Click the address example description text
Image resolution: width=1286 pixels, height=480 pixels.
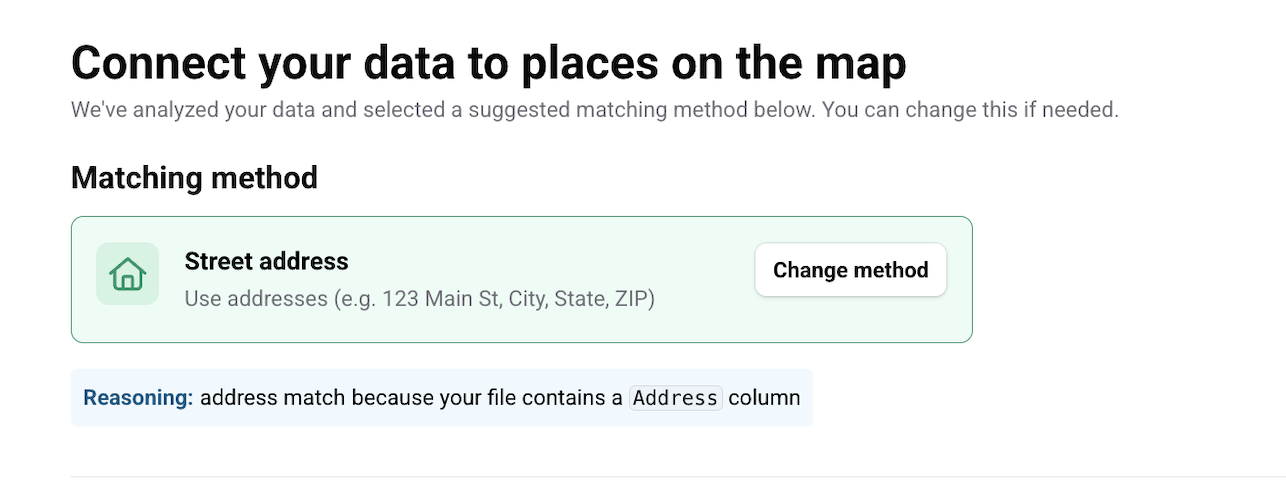tap(419, 298)
